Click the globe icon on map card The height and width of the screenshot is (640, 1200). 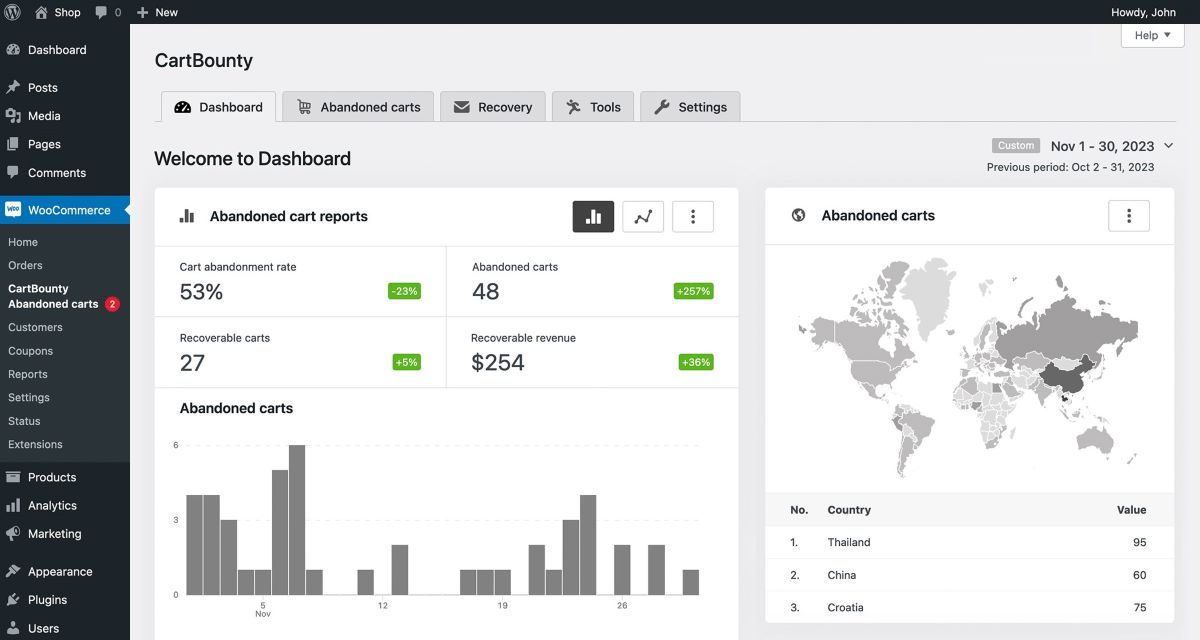798,215
